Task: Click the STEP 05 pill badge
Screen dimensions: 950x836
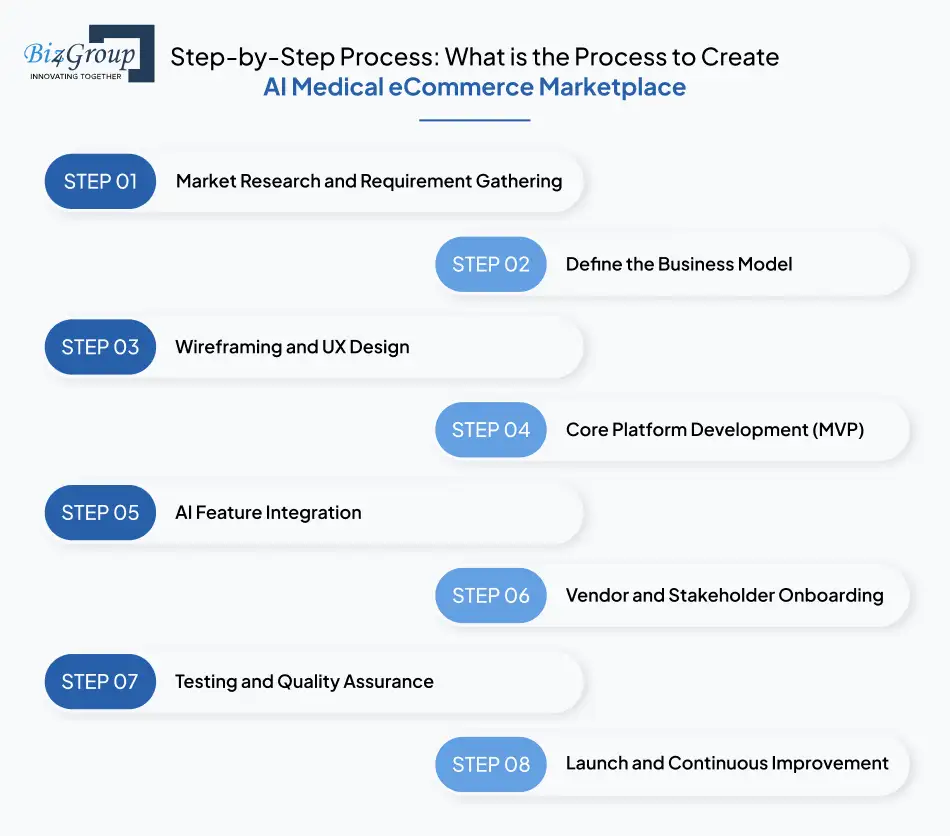Action: [x=101, y=513]
